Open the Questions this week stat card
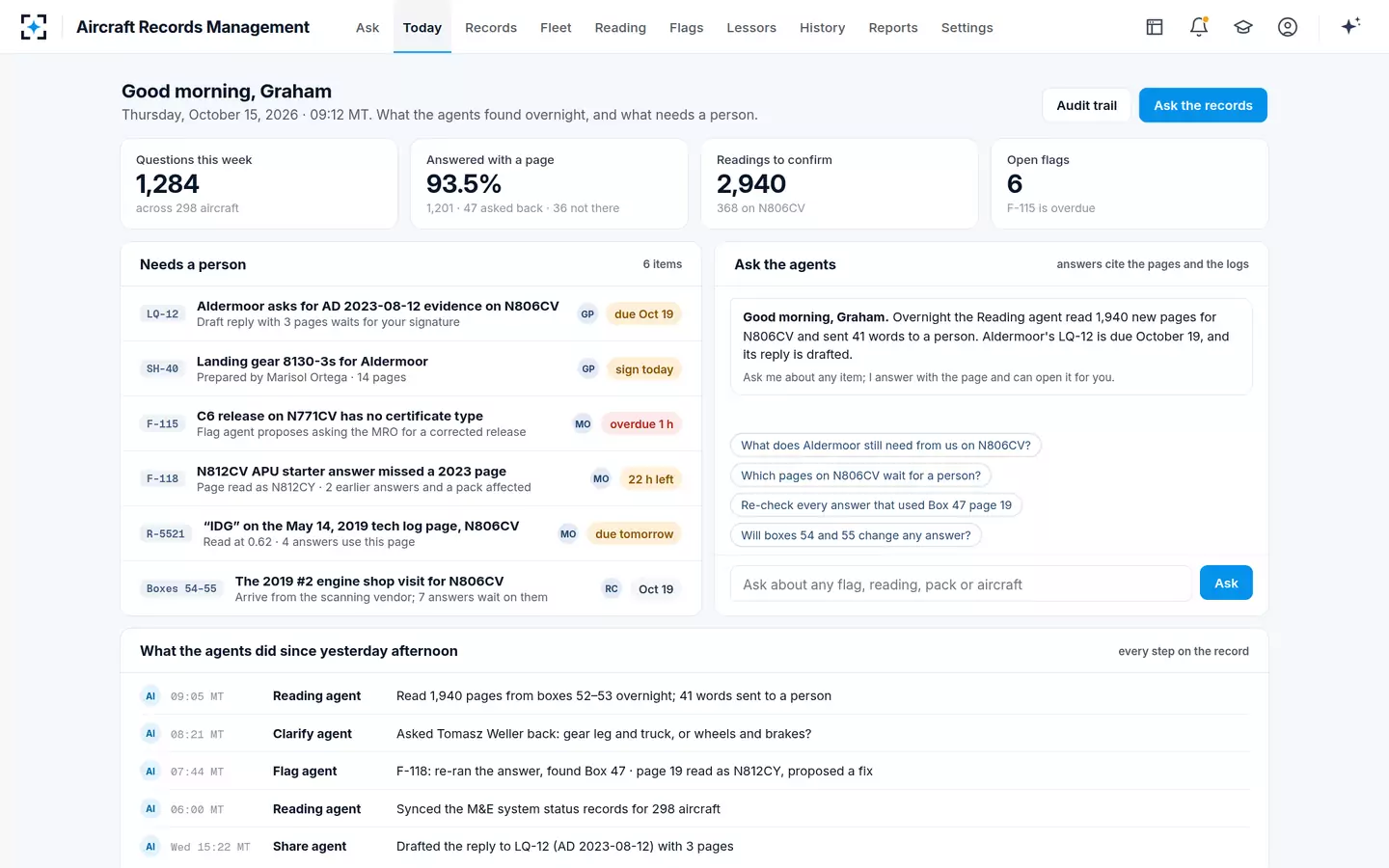Image resolution: width=1389 pixels, height=868 pixels. pos(259,184)
